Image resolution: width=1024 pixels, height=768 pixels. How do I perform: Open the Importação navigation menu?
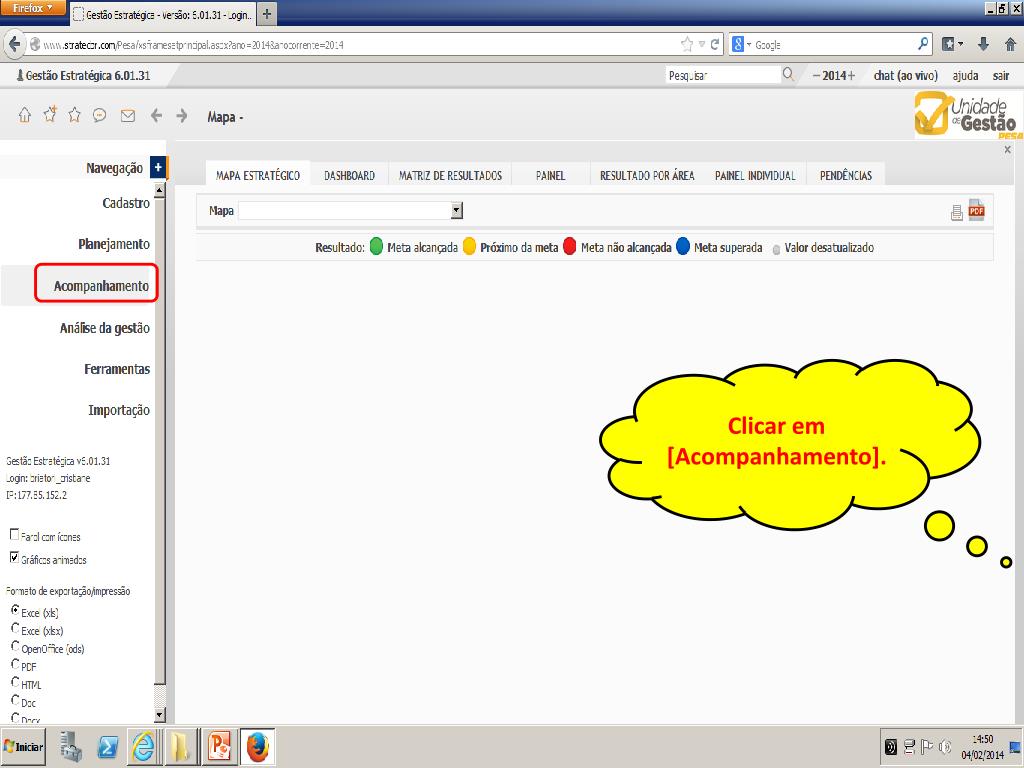tap(119, 410)
